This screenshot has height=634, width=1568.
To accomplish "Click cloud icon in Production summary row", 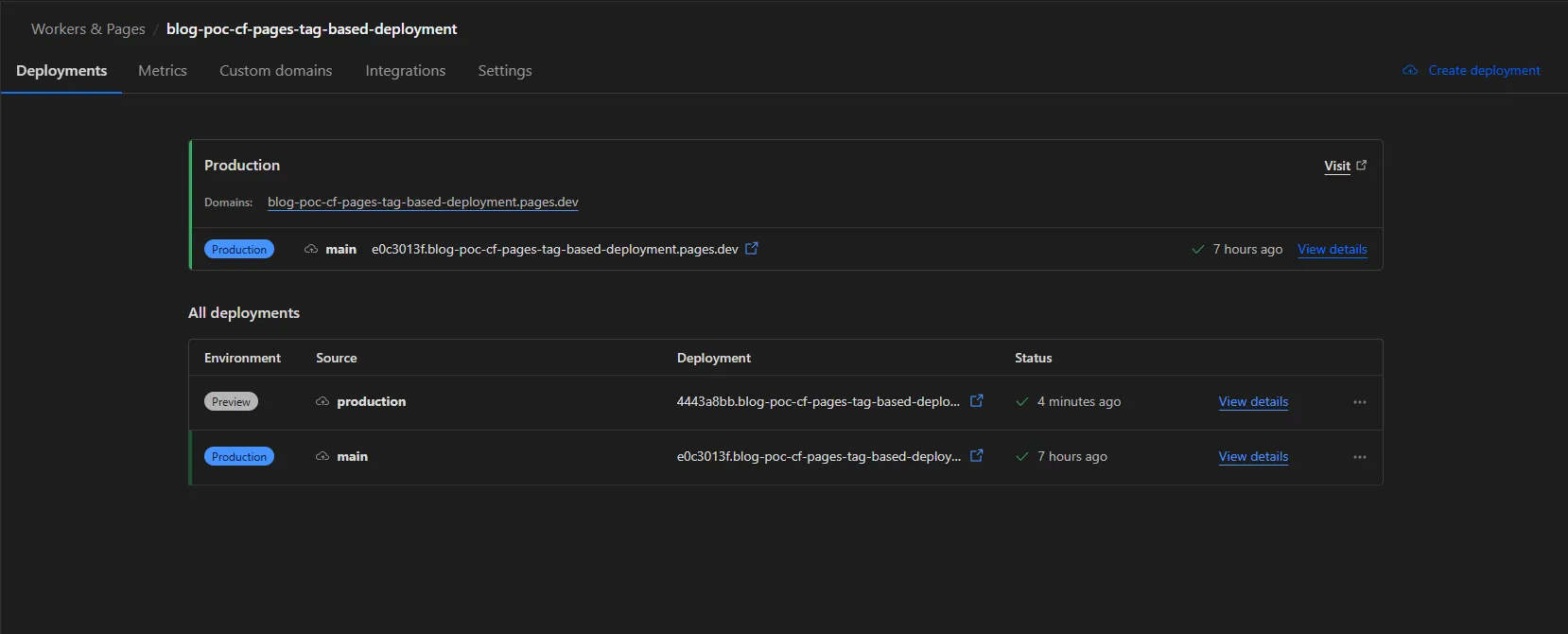I will click(311, 250).
